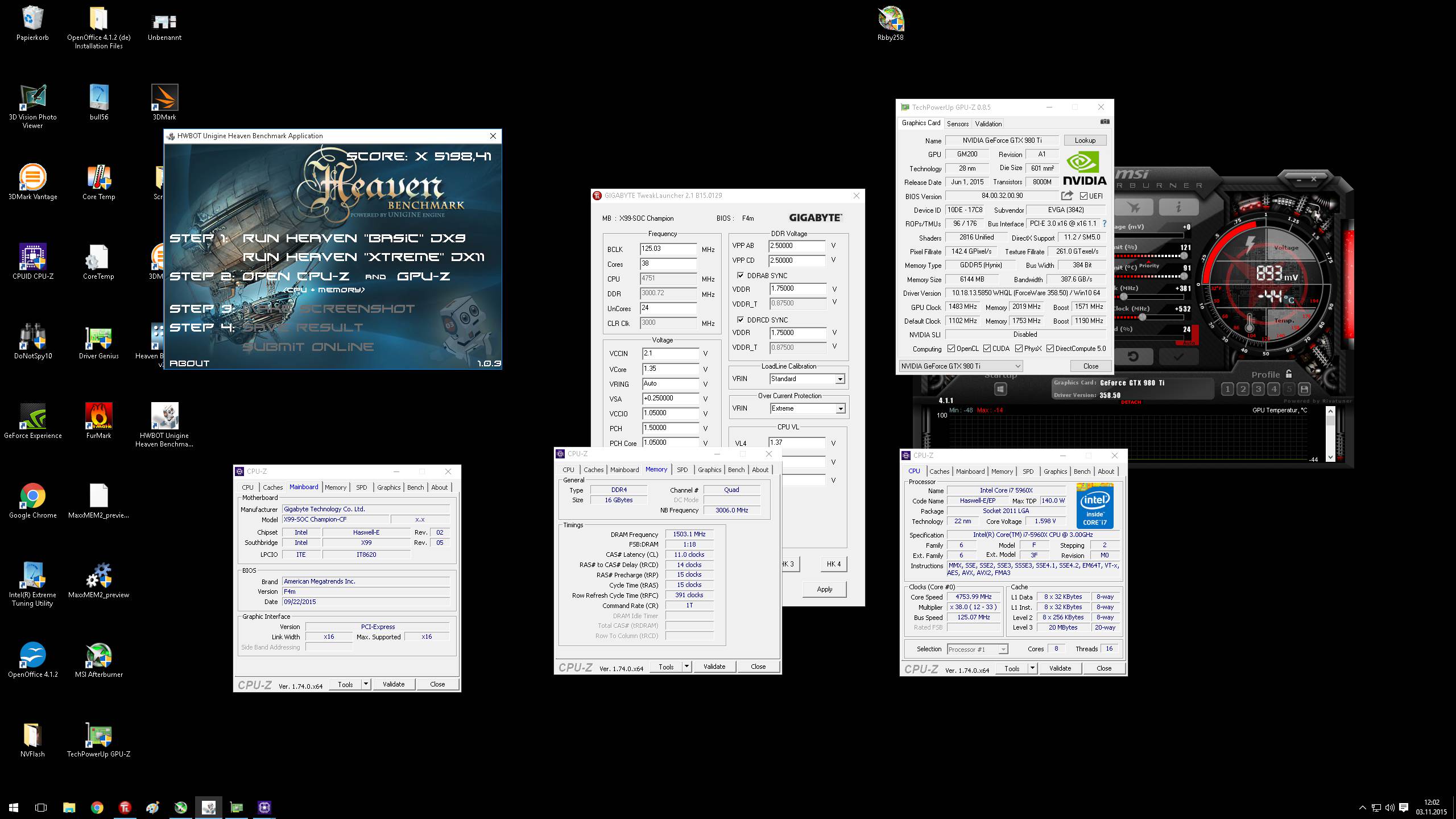Click the TweakLauncher taskbar icon
This screenshot has height=819, width=1456.
click(x=125, y=807)
